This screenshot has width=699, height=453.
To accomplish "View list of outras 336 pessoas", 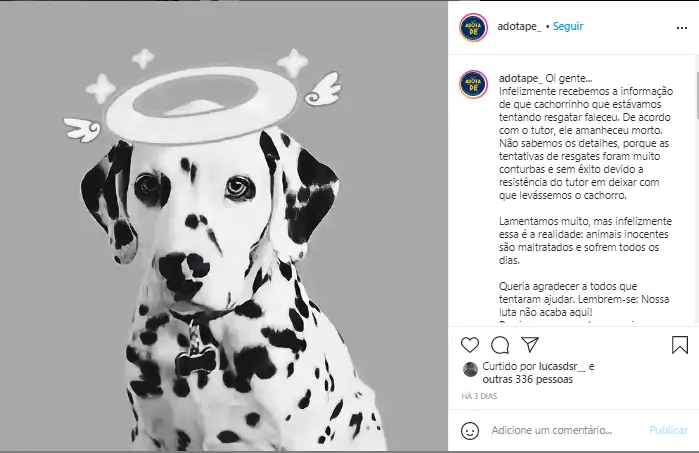I will click(528, 379).
